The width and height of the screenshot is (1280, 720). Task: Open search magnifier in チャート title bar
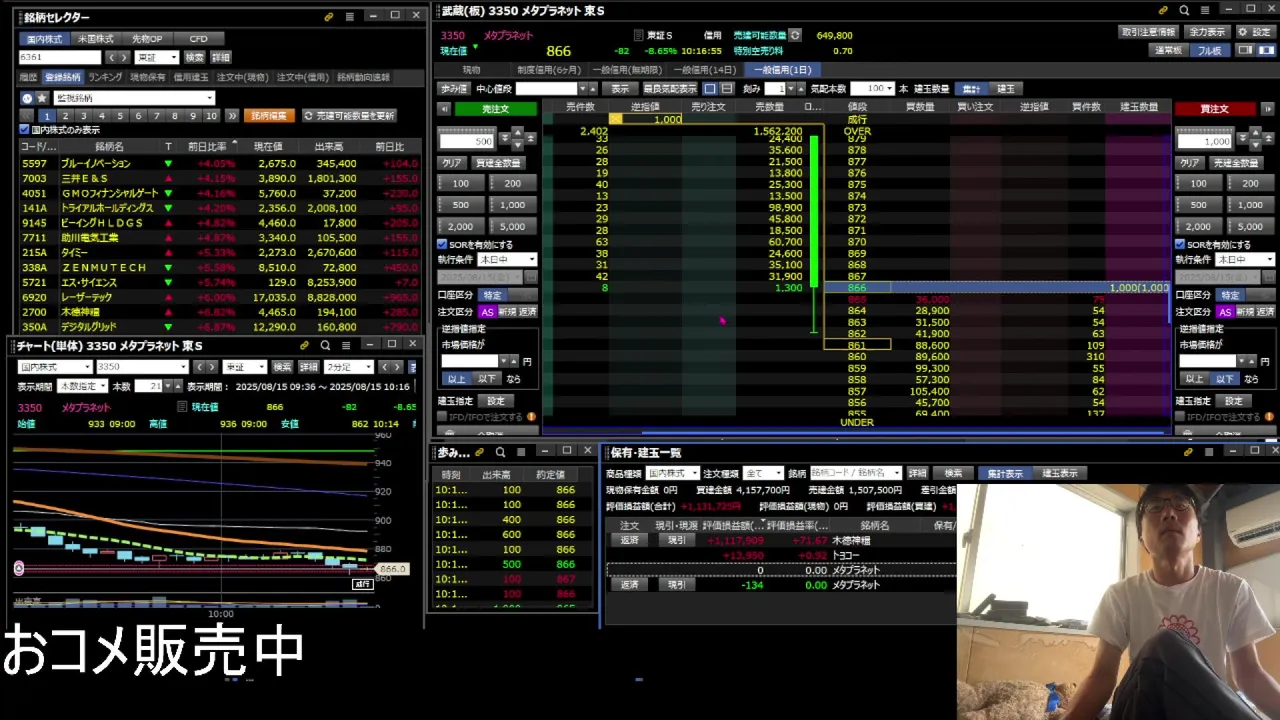click(x=325, y=345)
